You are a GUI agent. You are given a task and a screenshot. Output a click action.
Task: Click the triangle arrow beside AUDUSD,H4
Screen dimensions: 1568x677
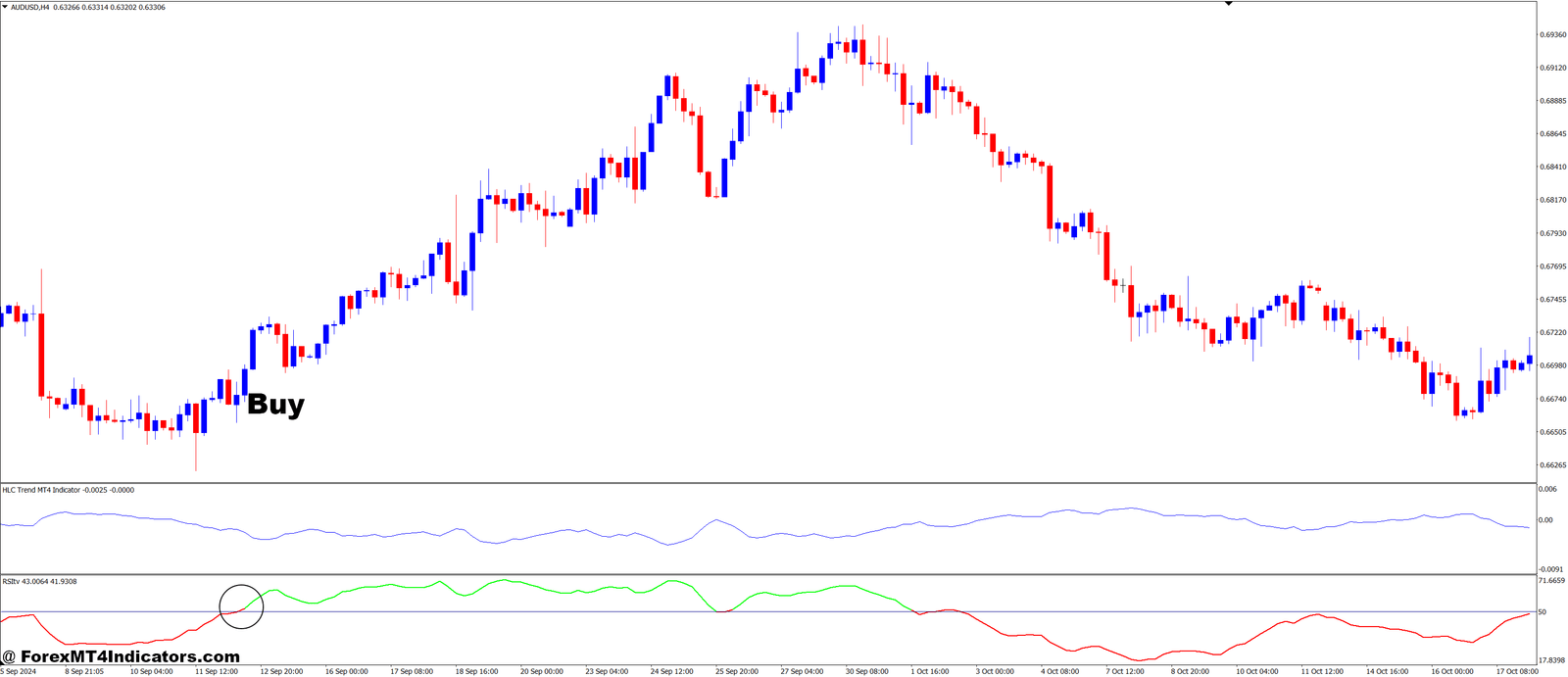pos(5,7)
